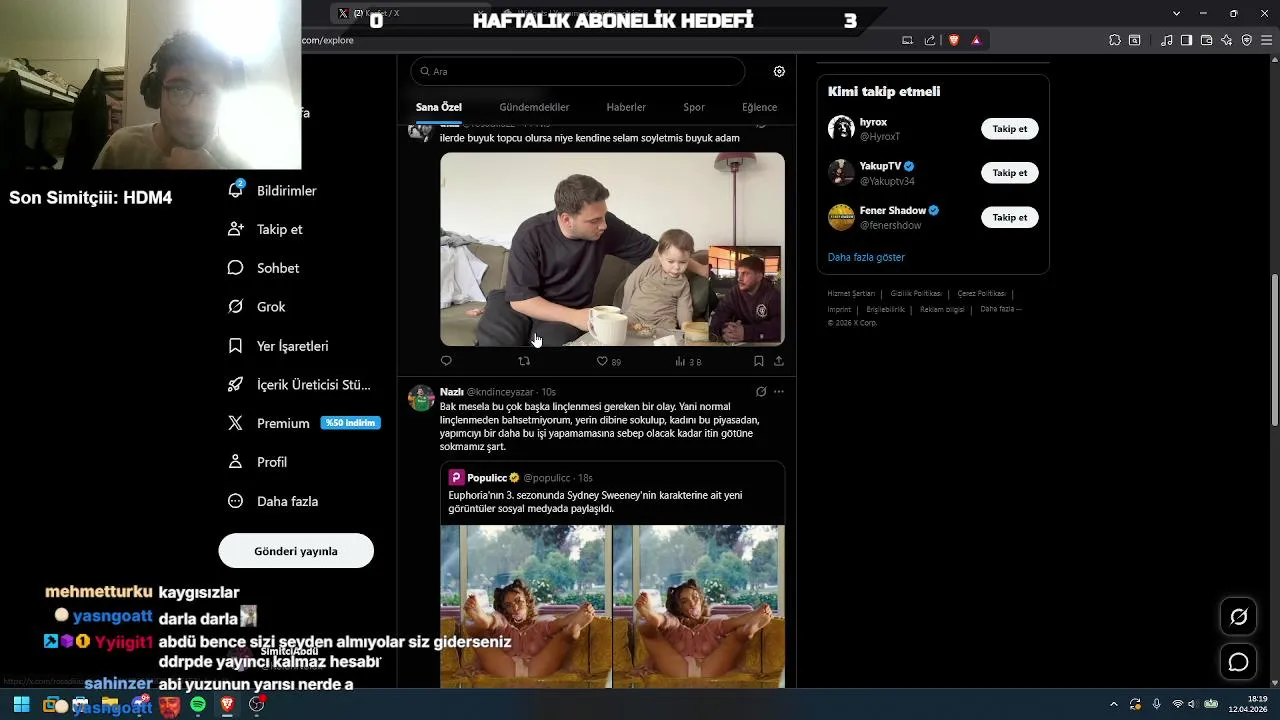Open floating messages chat button
Viewport: 1280px width, 720px height.
click(x=1238, y=662)
